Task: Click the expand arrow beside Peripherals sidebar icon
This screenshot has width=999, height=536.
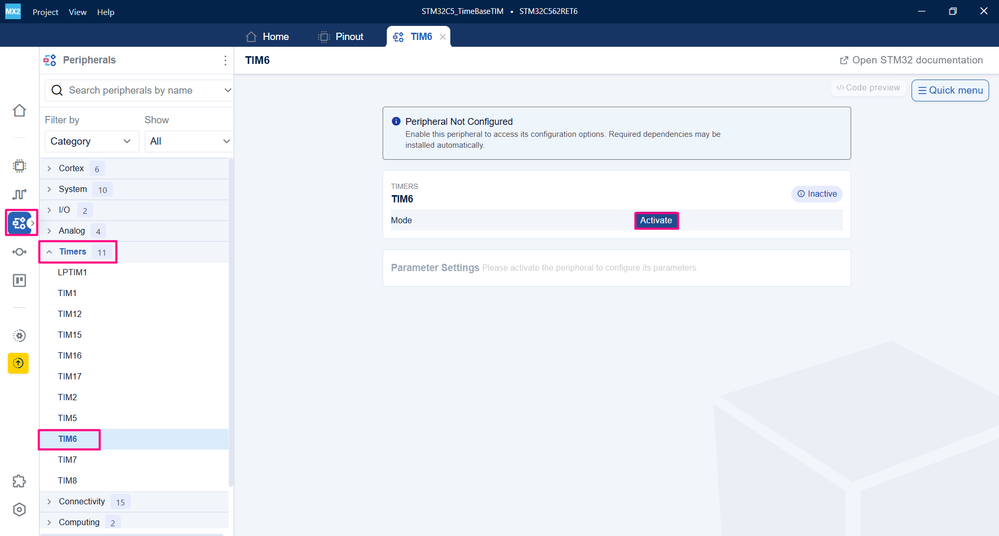Action: [x=32, y=223]
